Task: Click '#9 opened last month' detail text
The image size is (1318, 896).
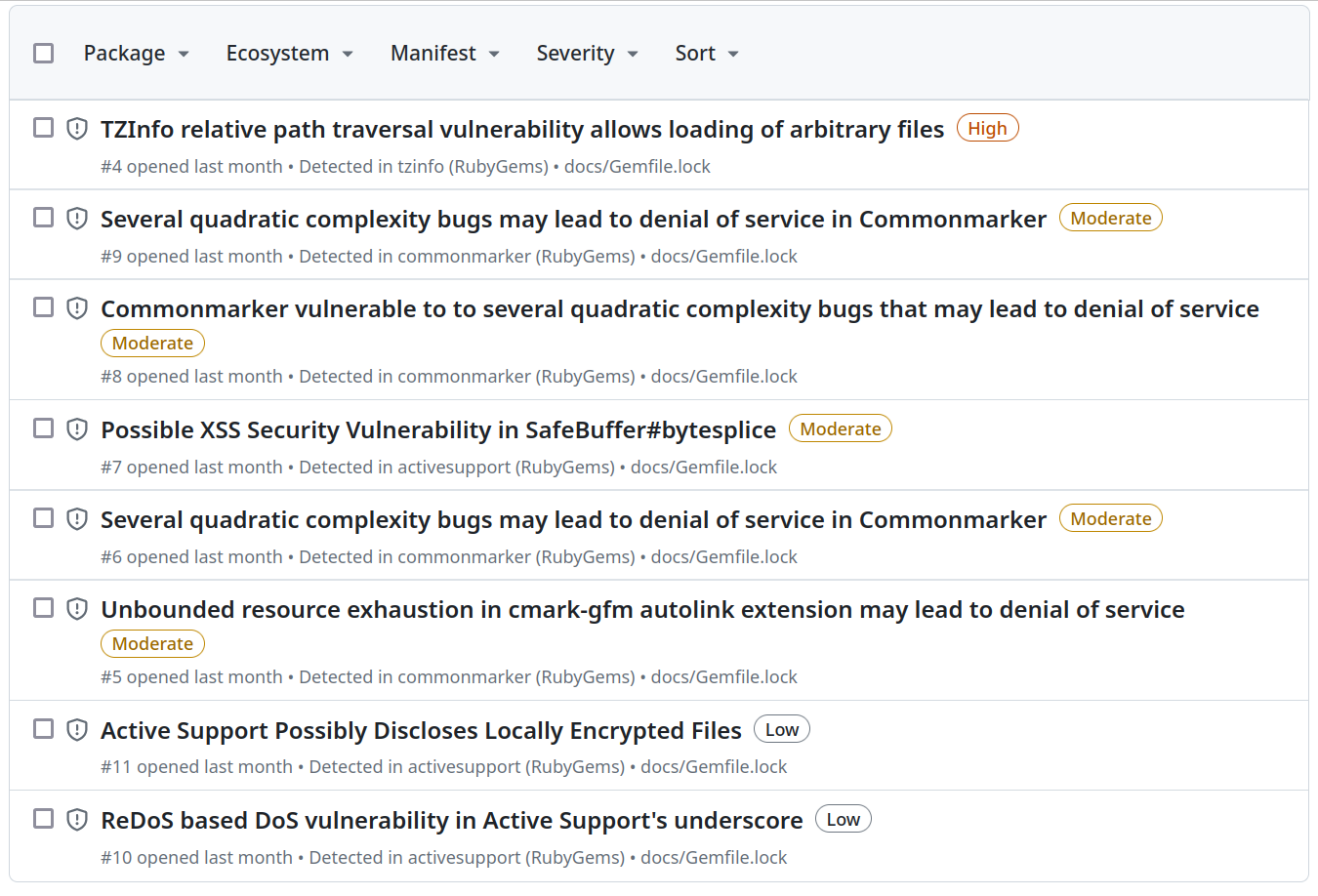Action: 191,257
